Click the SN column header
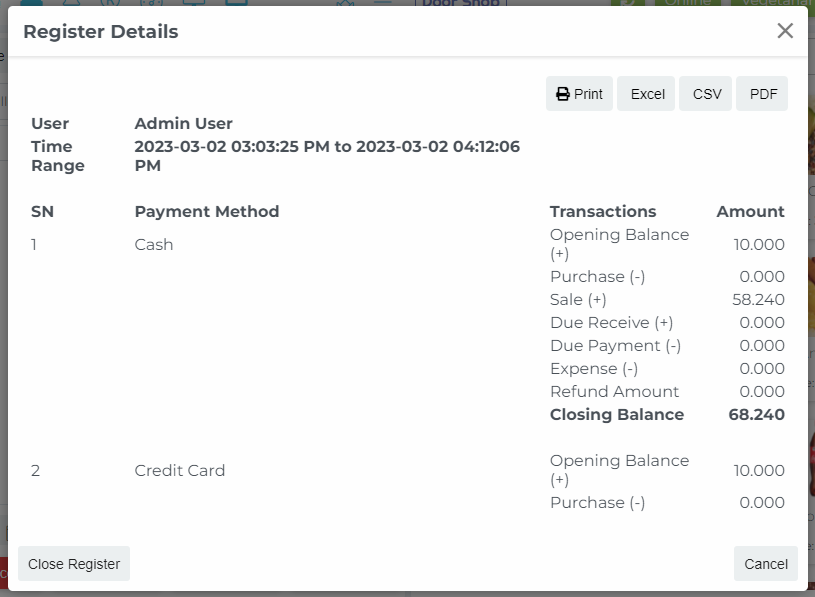Viewport: 815px width, 597px height. pyautogui.click(x=42, y=212)
